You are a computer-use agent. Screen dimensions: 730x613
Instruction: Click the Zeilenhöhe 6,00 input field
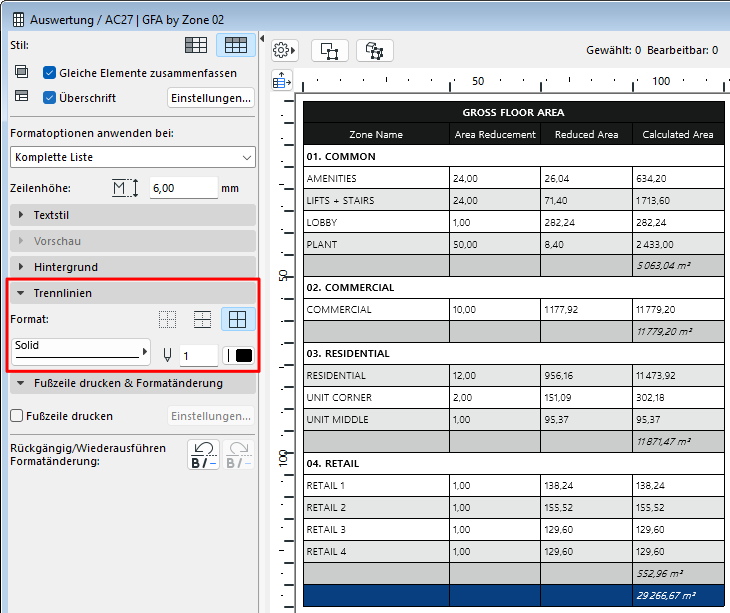(x=183, y=188)
